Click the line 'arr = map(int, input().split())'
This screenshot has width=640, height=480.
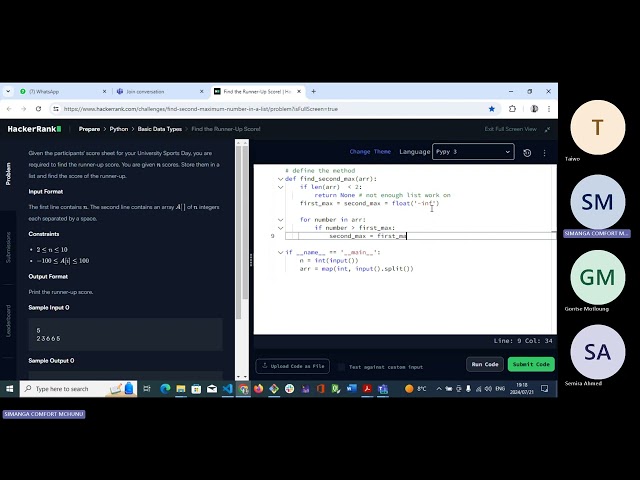point(356,269)
